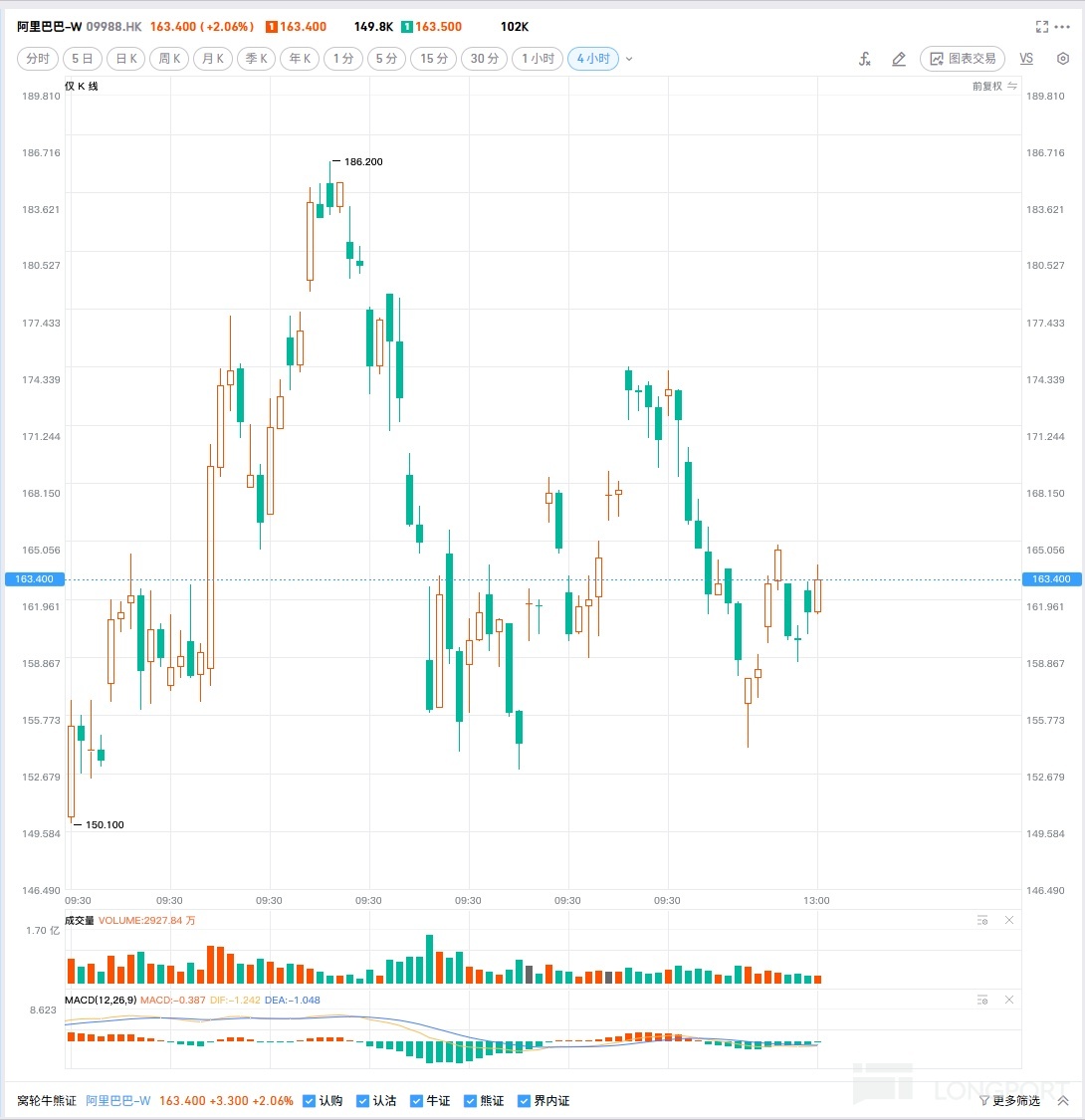Open 更多筛选 filter options
This screenshot has height=1120, width=1085.
pos(1010,1101)
